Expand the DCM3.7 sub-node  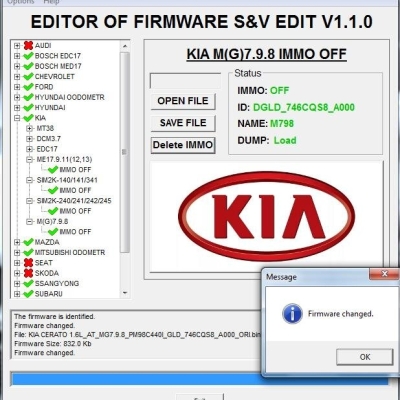tap(30, 139)
